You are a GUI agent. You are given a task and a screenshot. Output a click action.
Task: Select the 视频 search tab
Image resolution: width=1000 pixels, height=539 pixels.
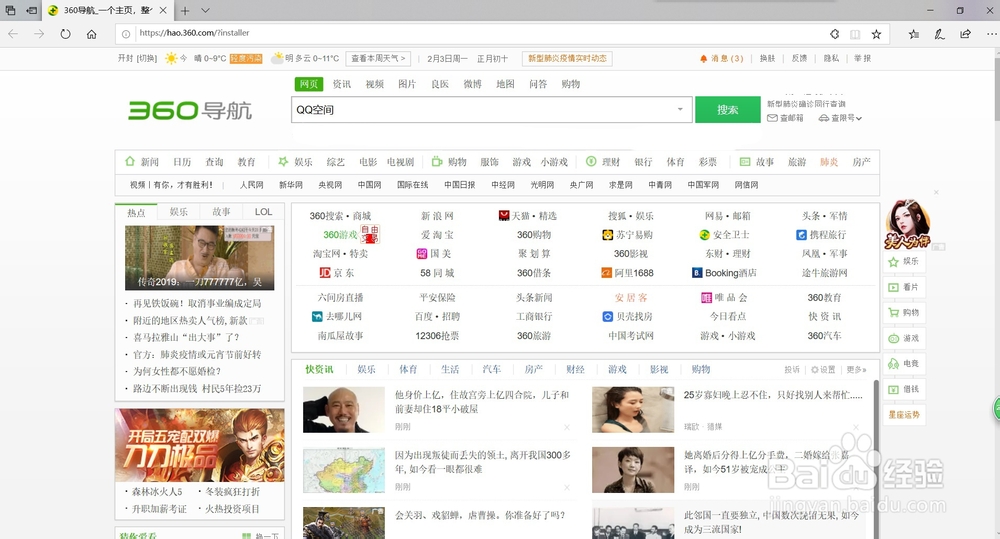click(x=374, y=84)
